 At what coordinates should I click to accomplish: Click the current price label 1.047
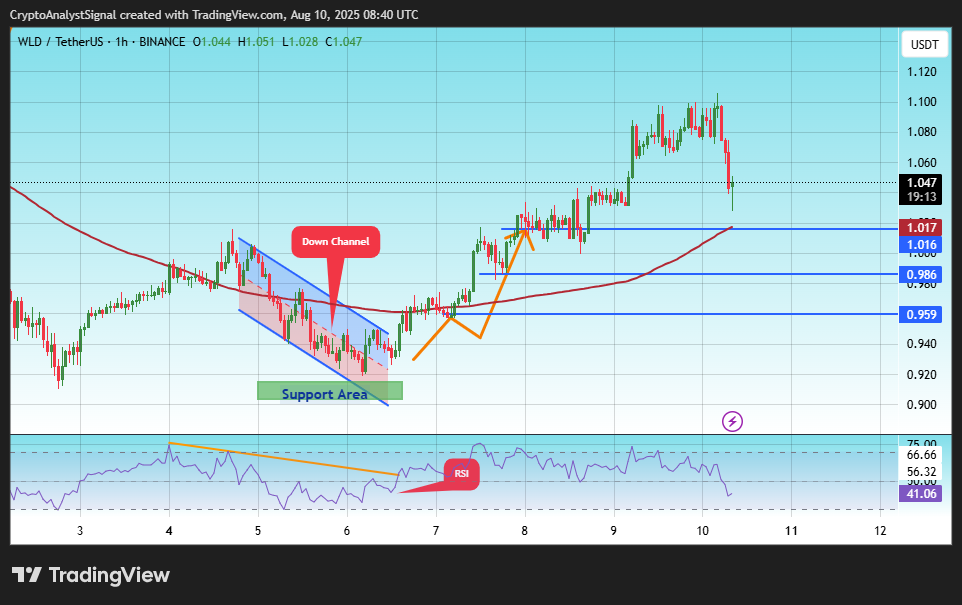(921, 182)
